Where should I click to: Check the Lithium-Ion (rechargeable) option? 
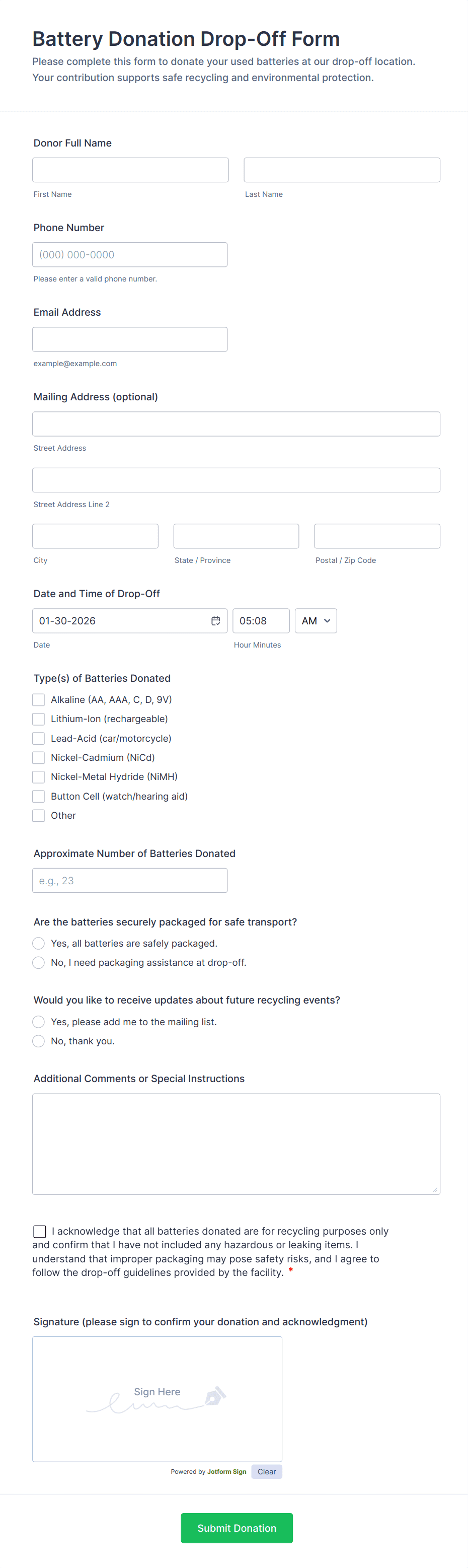(39, 719)
